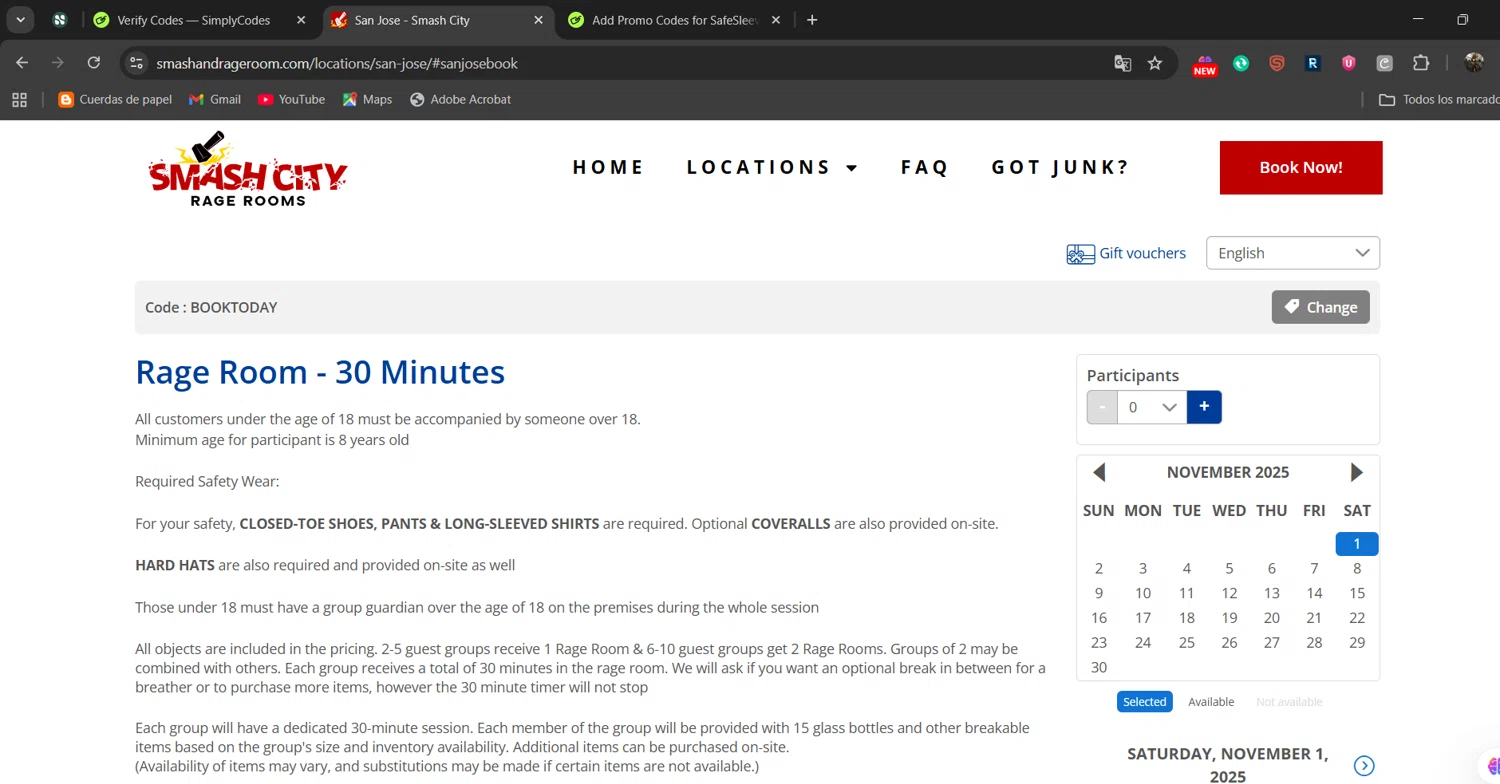Viewport: 1500px width, 784px height.
Task: Select November 30 on the calendar
Action: tap(1099, 667)
